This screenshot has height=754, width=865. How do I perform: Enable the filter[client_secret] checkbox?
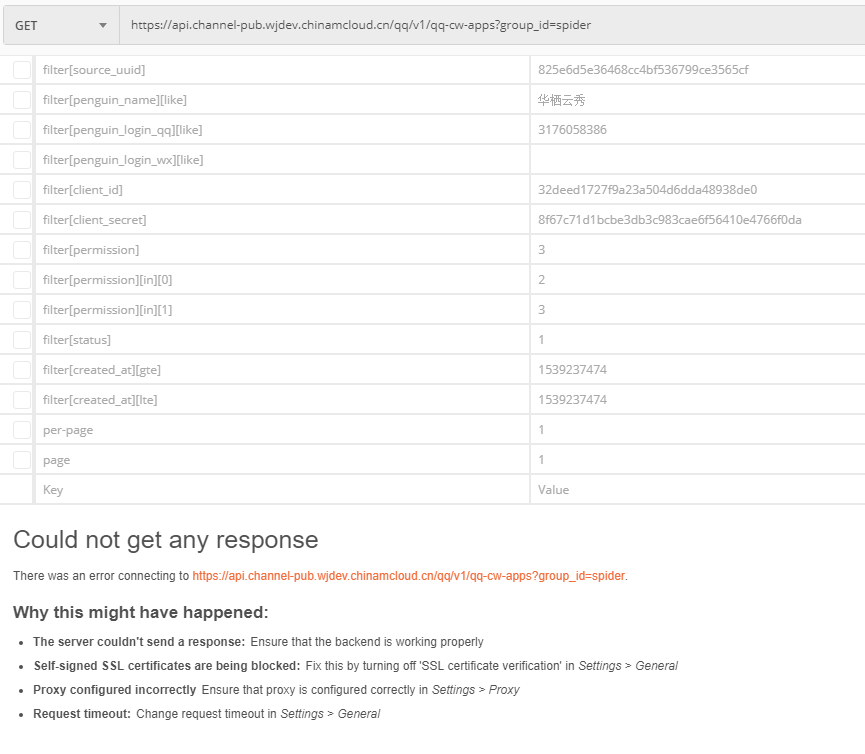pos(22,220)
